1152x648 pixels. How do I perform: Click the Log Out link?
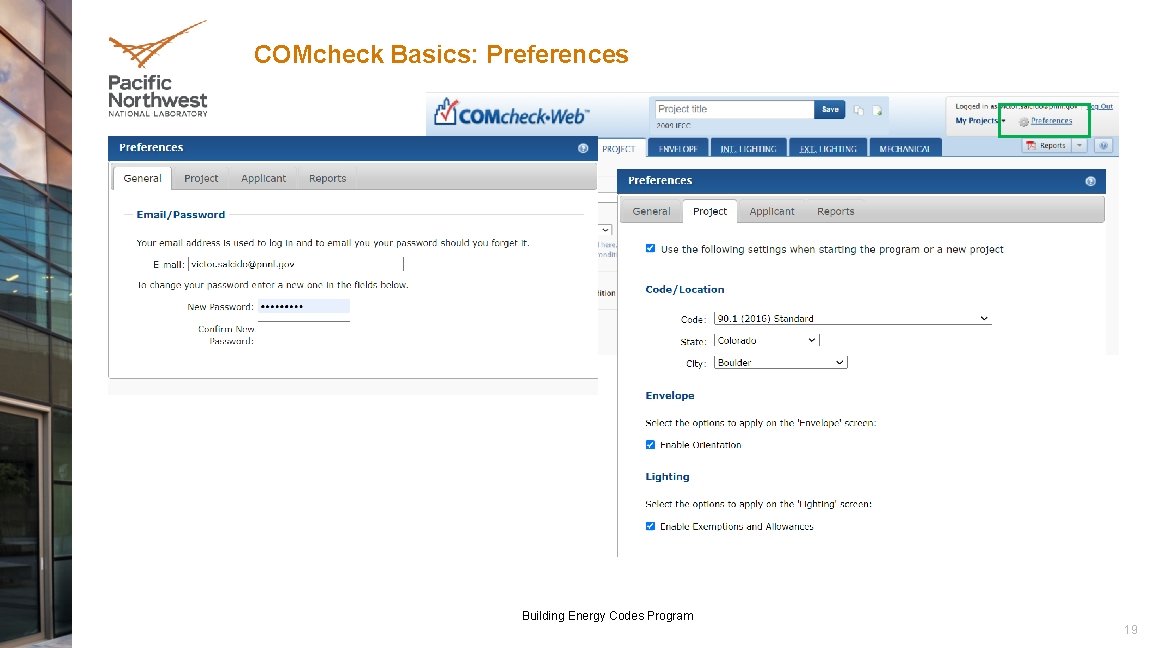pos(1098,105)
